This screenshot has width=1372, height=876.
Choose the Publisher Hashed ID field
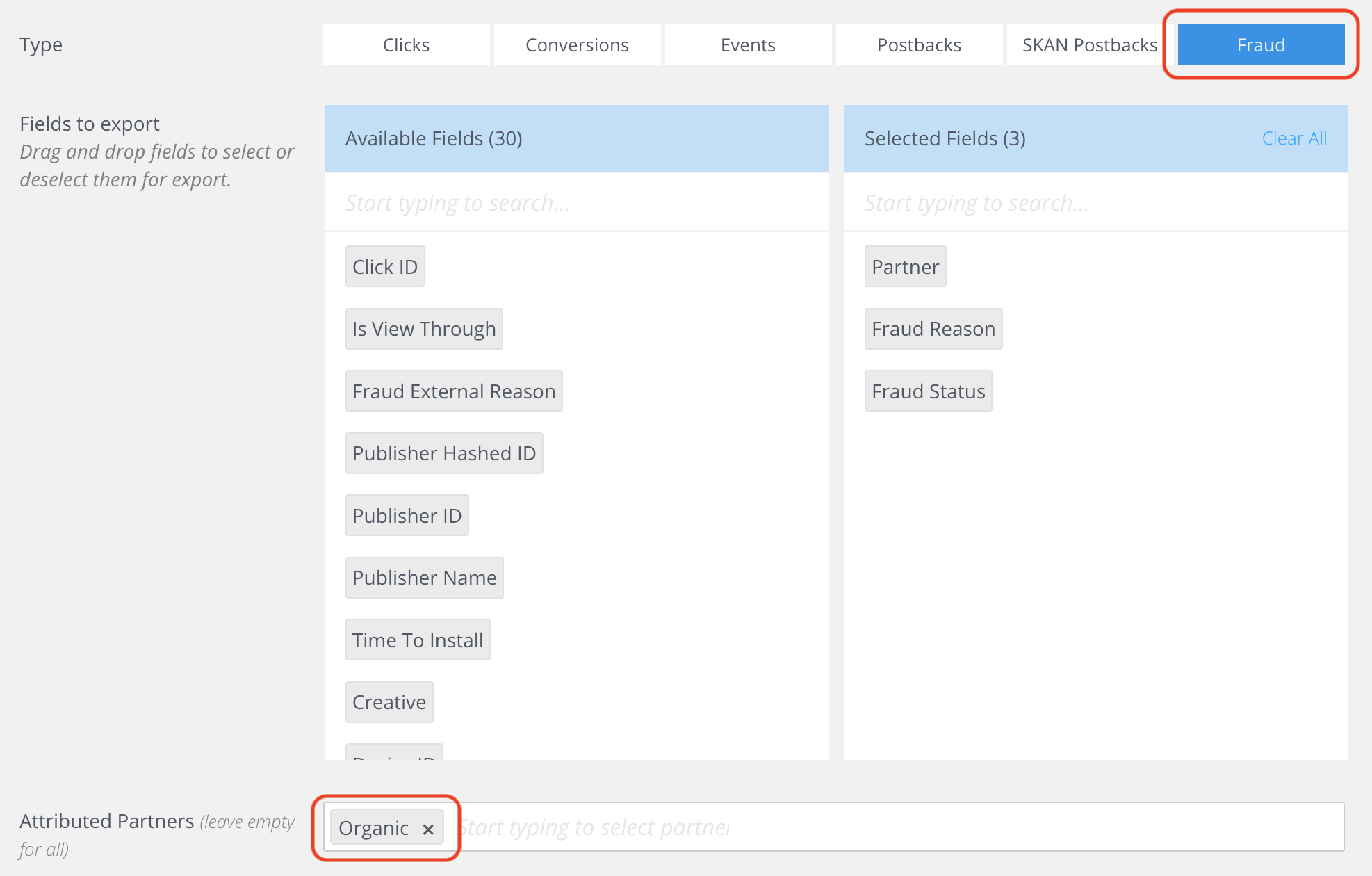pyautogui.click(x=444, y=453)
